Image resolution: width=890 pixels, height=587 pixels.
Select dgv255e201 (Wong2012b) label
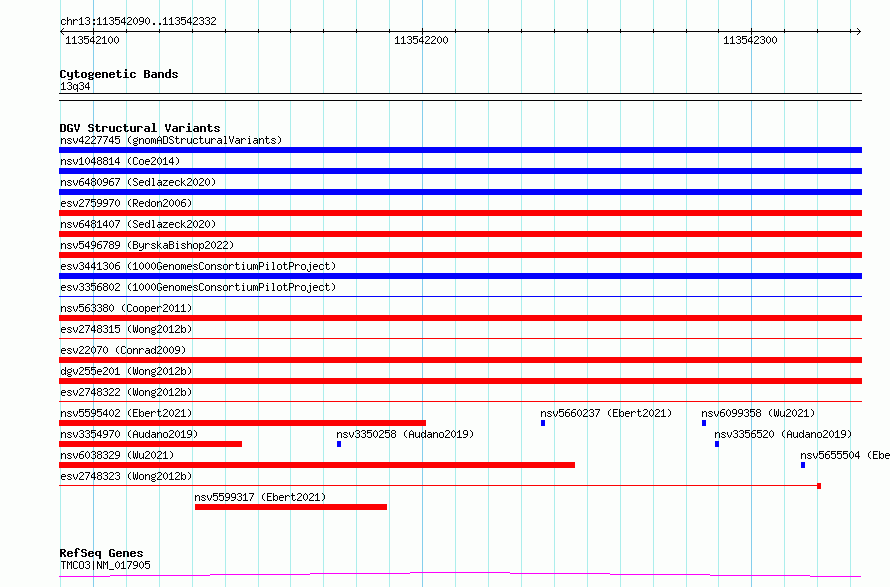pyautogui.click(x=126, y=371)
